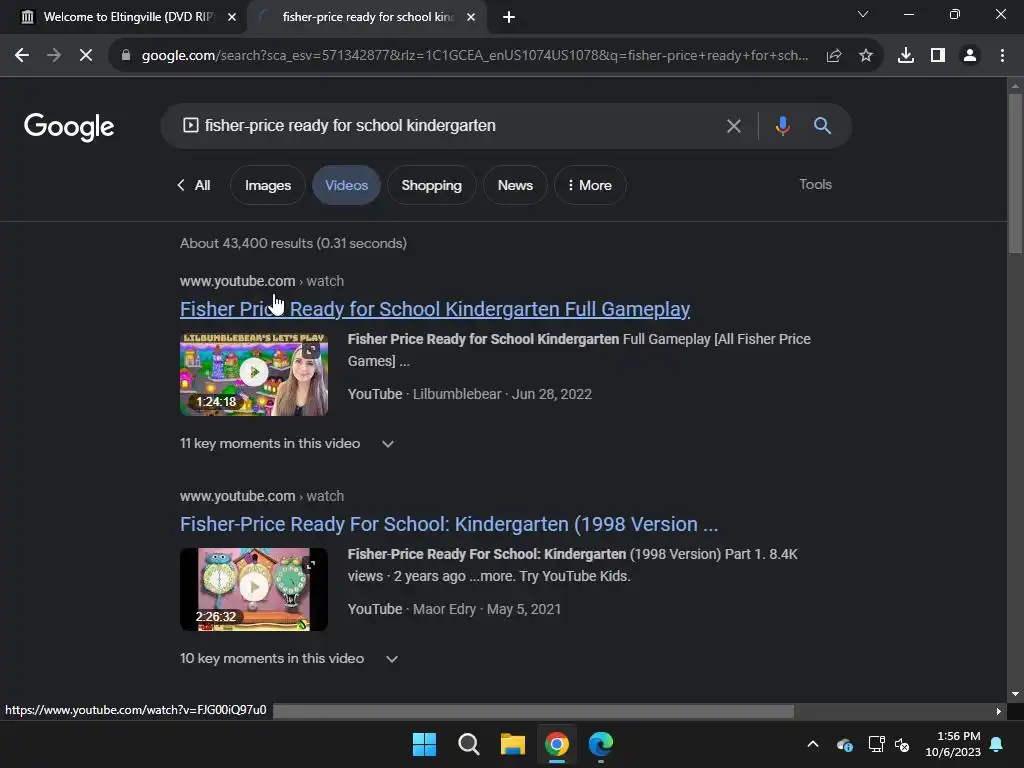Open the OneDrive cloud tray icon
The width and height of the screenshot is (1024, 768).
[x=844, y=744]
